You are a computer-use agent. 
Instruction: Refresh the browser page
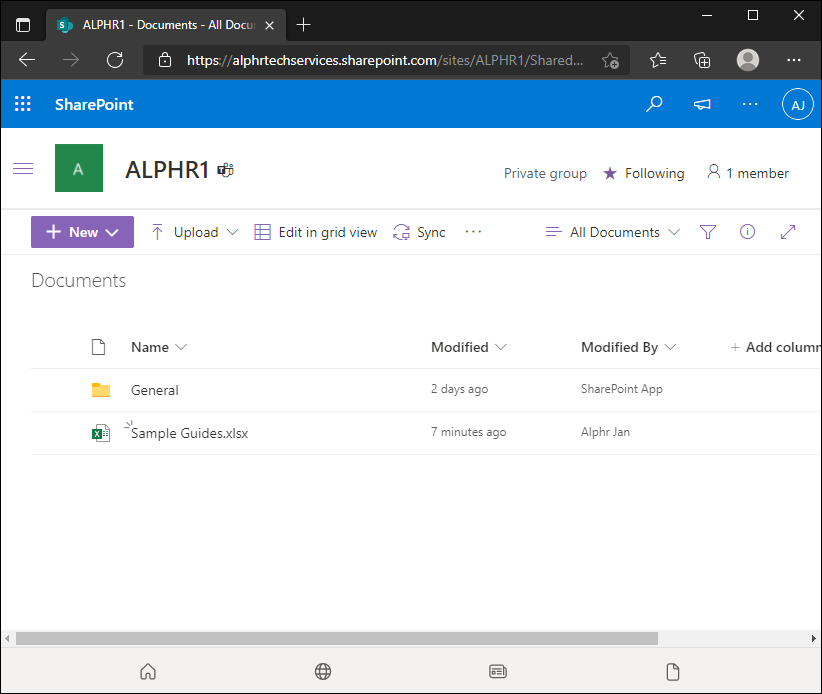click(115, 60)
